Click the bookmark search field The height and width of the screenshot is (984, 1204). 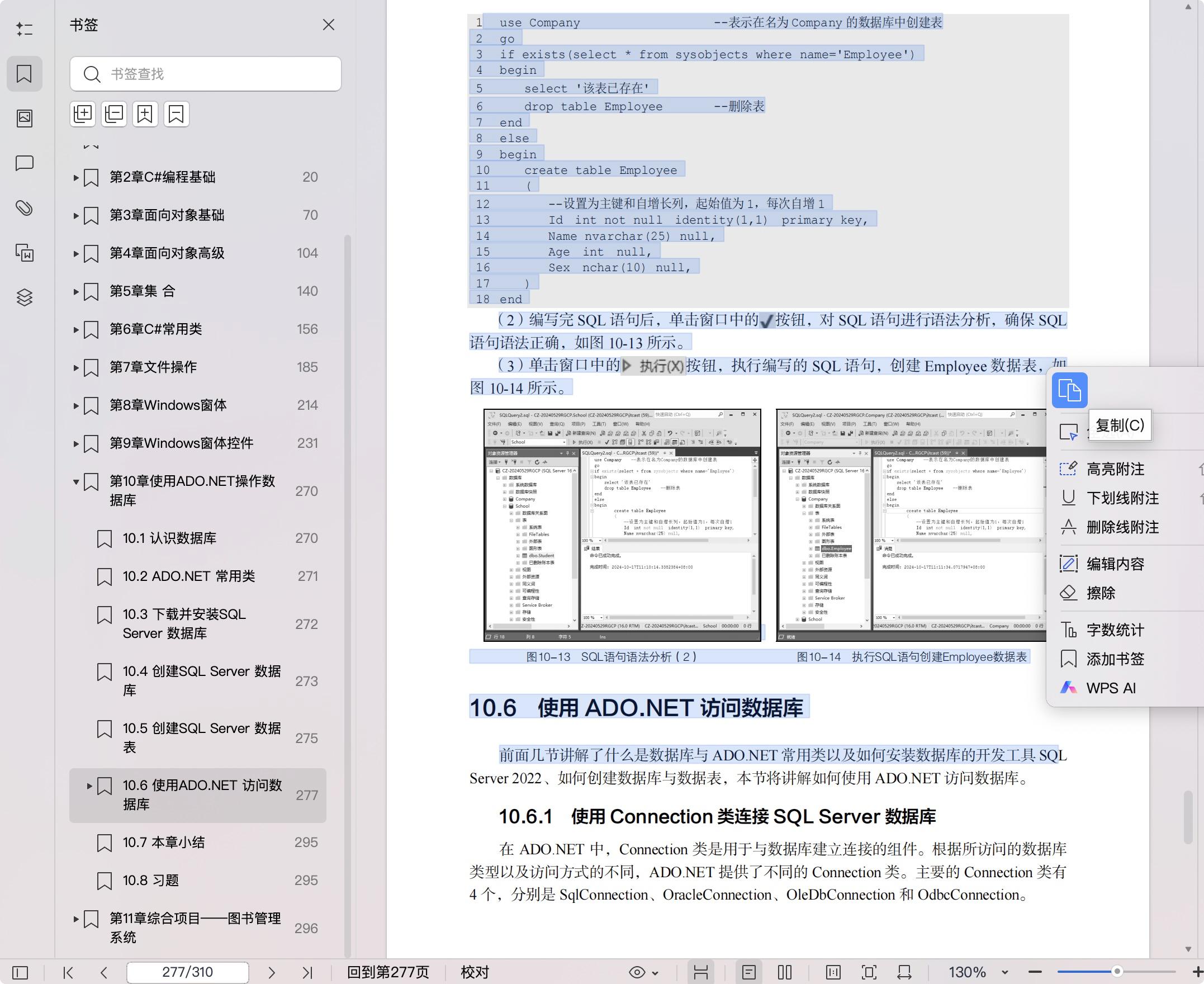pyautogui.click(x=206, y=74)
